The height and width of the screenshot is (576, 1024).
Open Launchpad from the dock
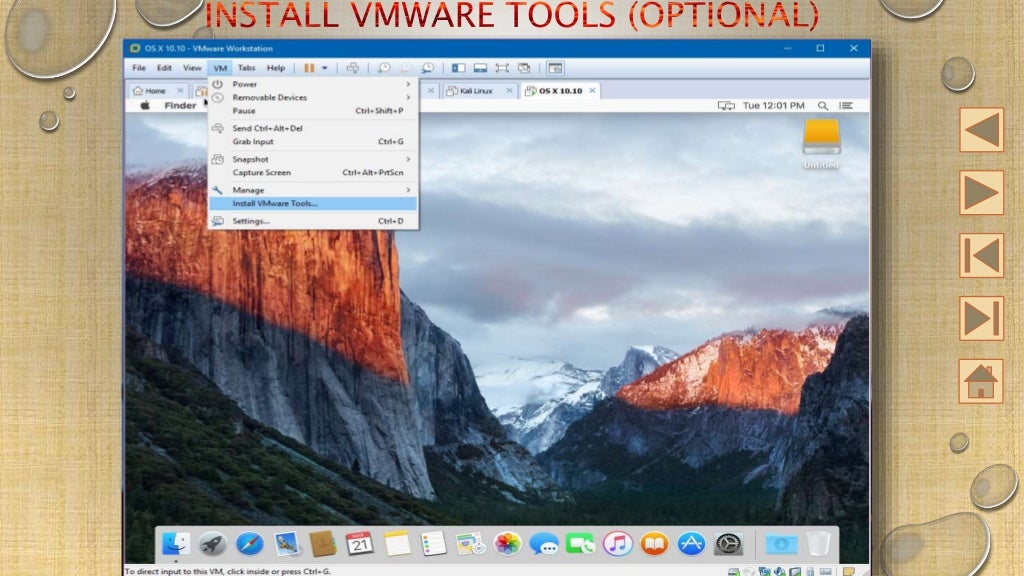212,543
